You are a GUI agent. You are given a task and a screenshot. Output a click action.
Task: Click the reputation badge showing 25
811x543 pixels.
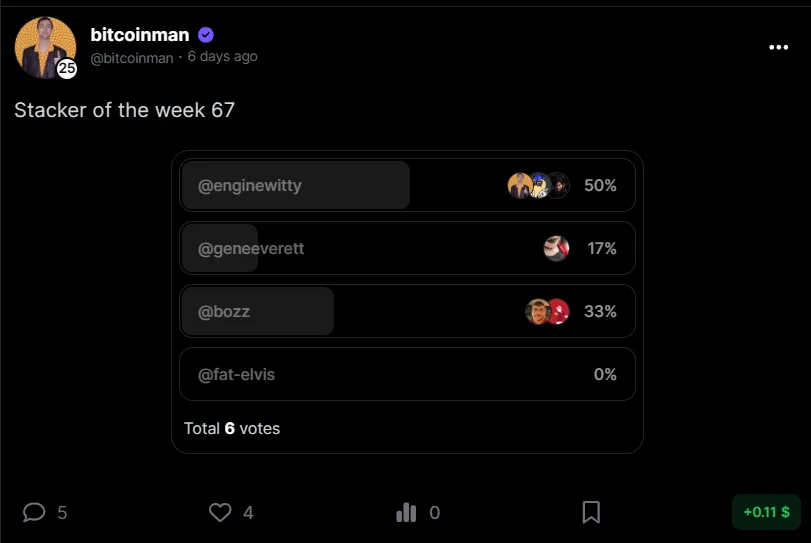point(67,68)
